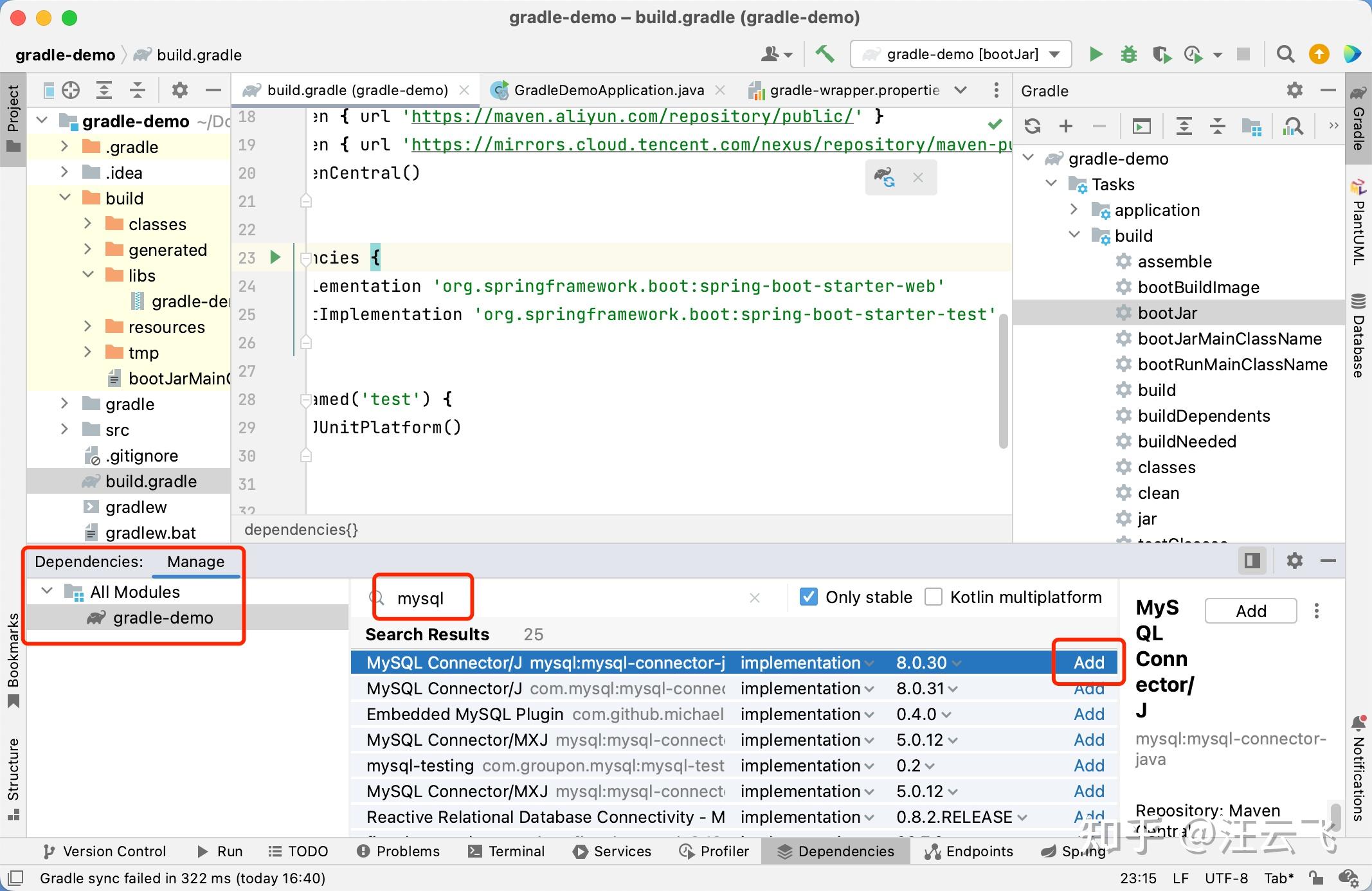The height and width of the screenshot is (891, 1372).
Task: Click the Build hammer icon
Action: (825, 54)
